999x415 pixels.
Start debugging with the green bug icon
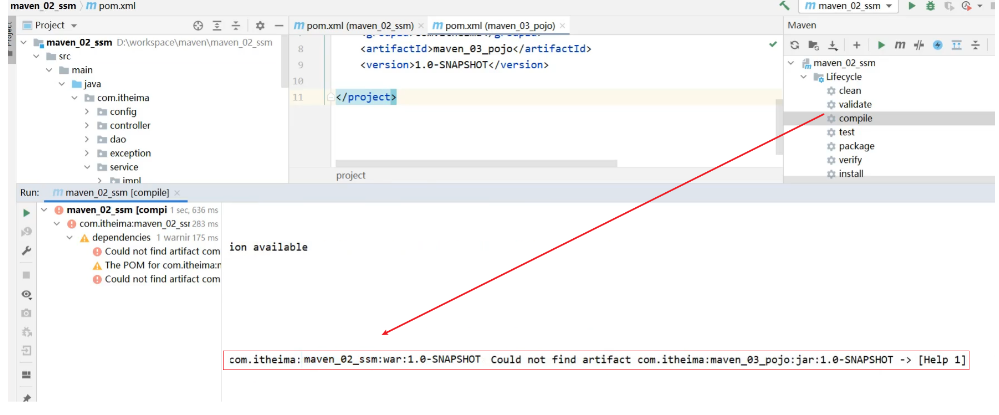[930, 6]
